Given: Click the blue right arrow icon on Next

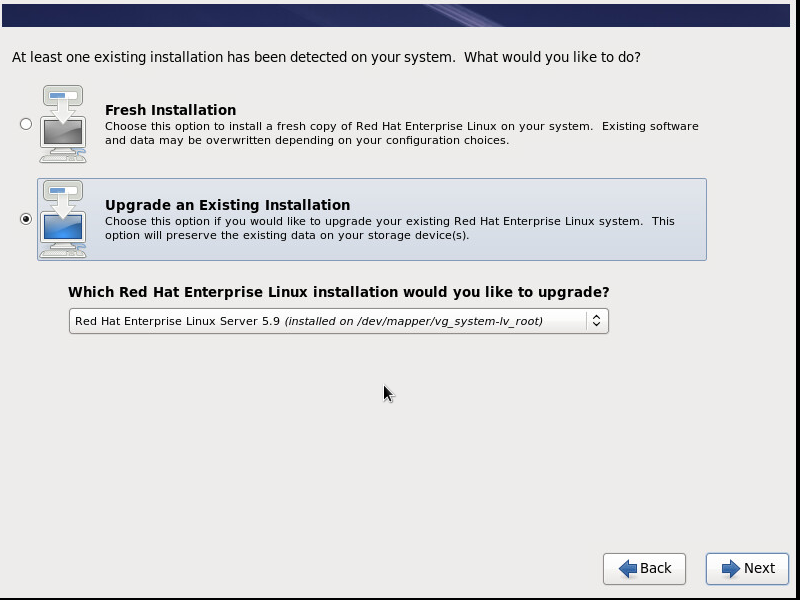Looking at the screenshot, I should (x=731, y=568).
